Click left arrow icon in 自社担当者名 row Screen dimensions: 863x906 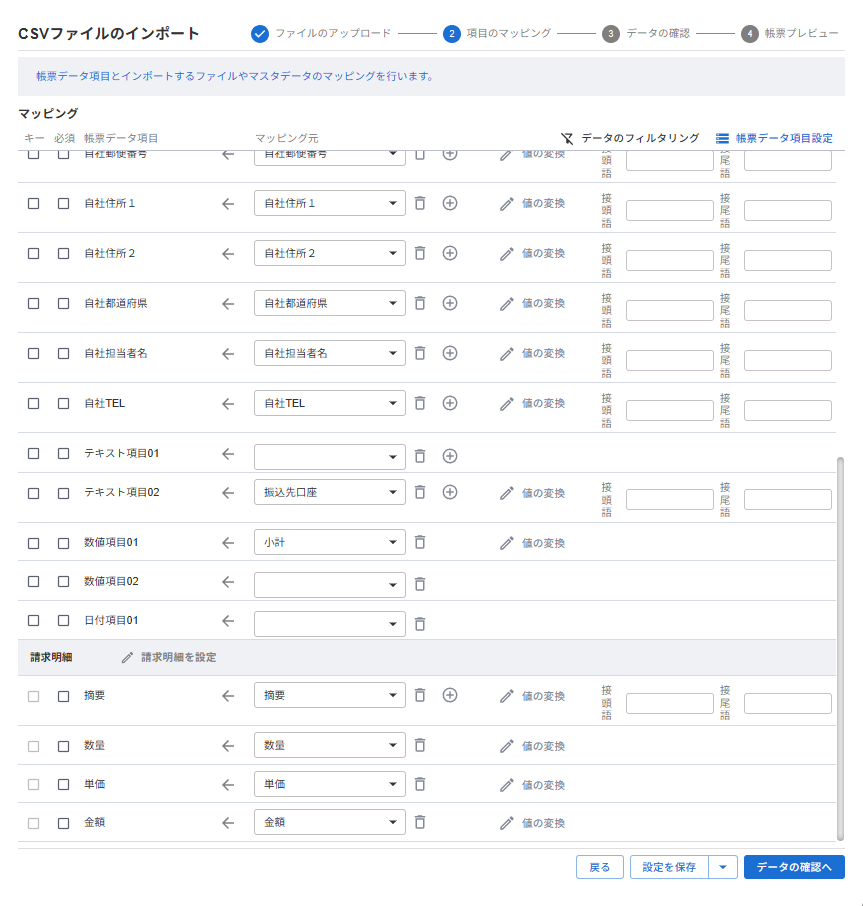tap(228, 353)
